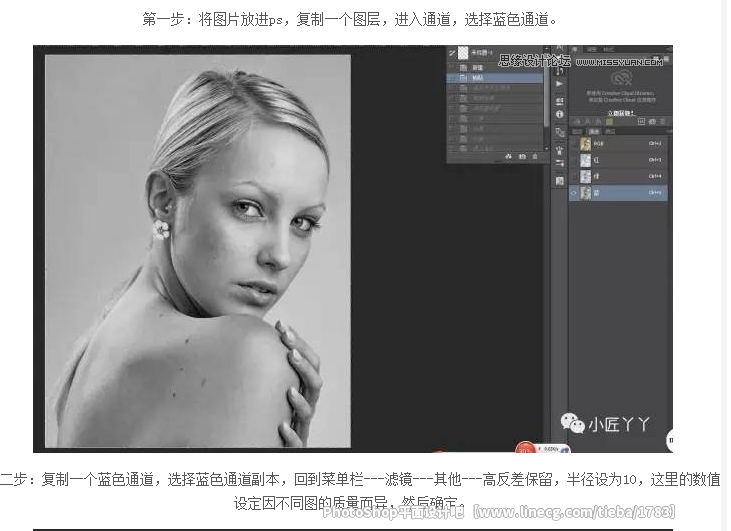The image size is (731, 531).
Task: Switch to the Paths tab after Channels
Action: [x=609, y=131]
